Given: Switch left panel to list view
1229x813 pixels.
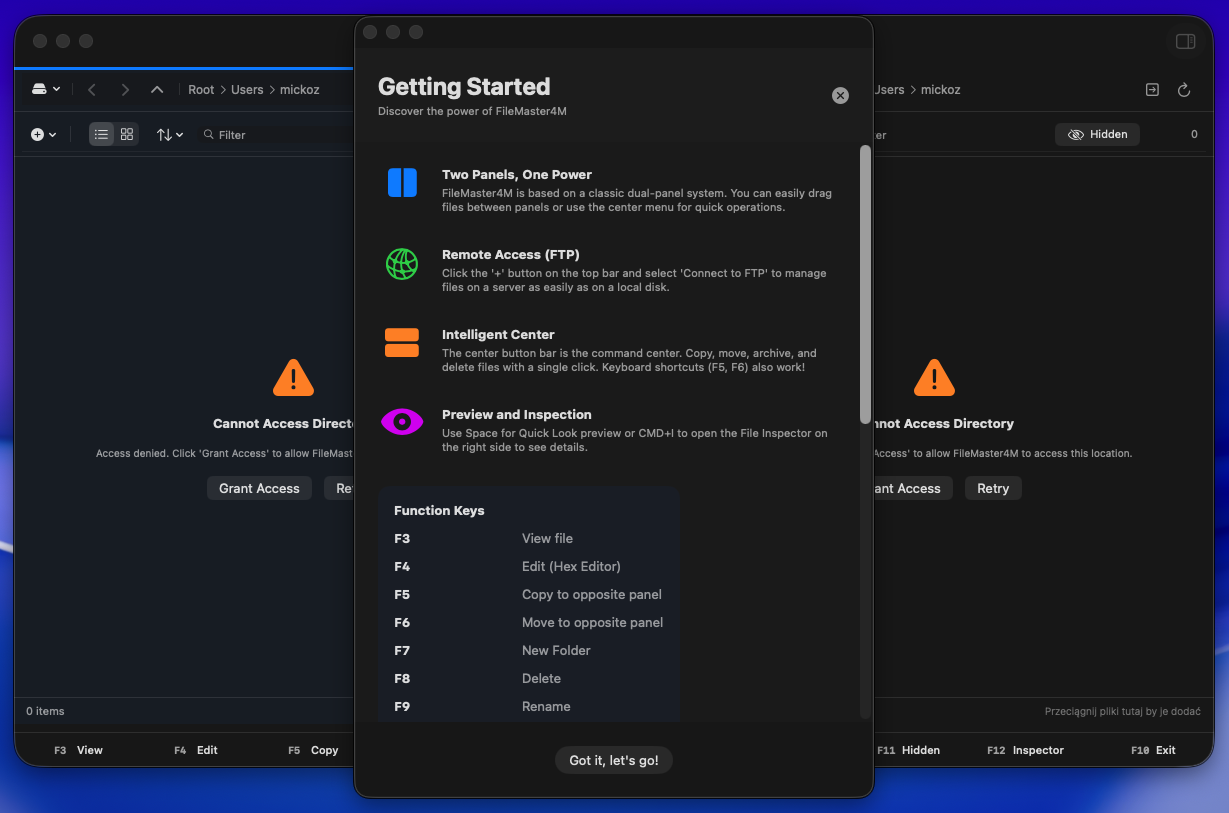Looking at the screenshot, I should pos(101,134).
